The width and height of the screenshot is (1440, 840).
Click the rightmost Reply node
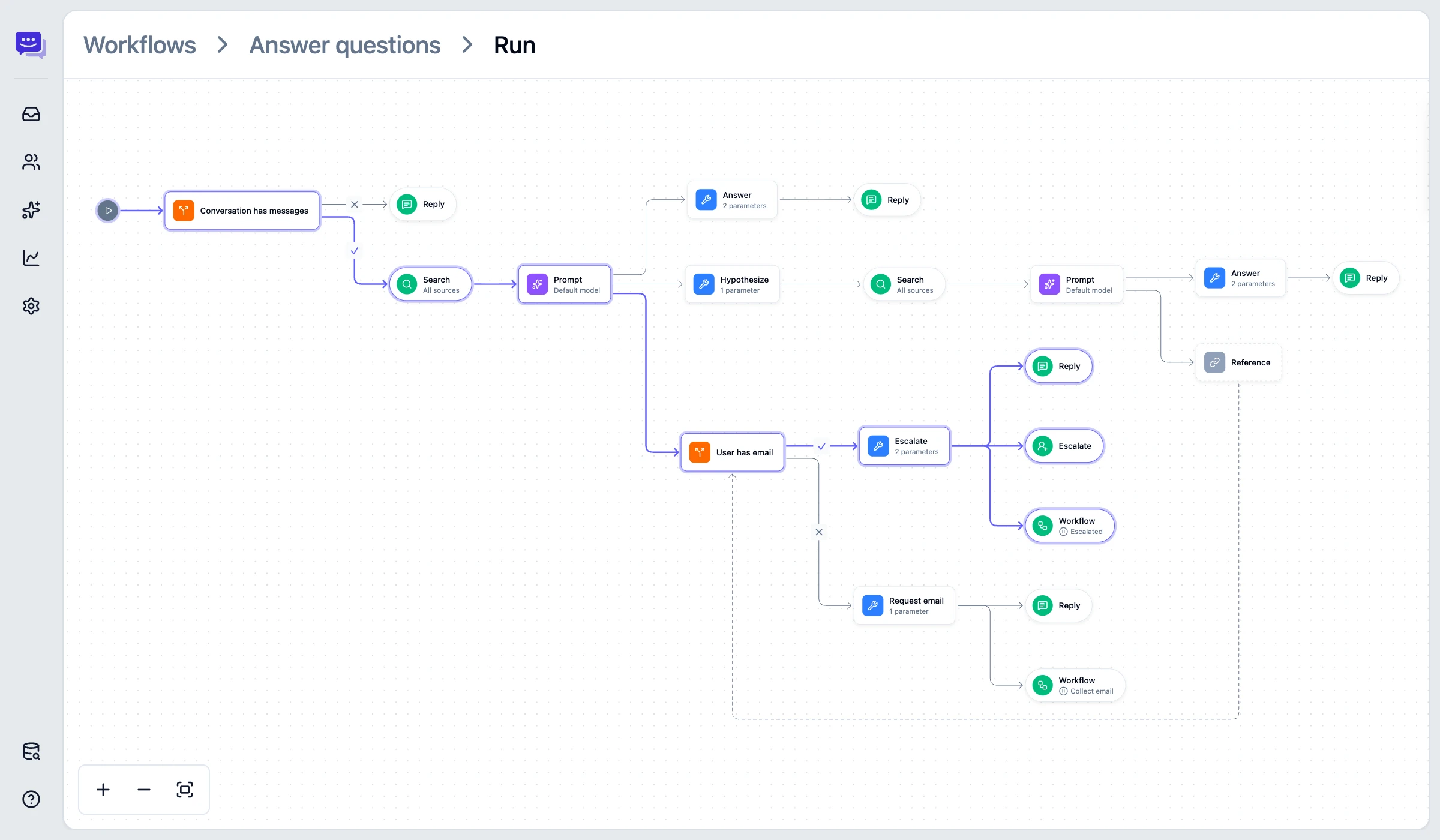tap(1366, 278)
